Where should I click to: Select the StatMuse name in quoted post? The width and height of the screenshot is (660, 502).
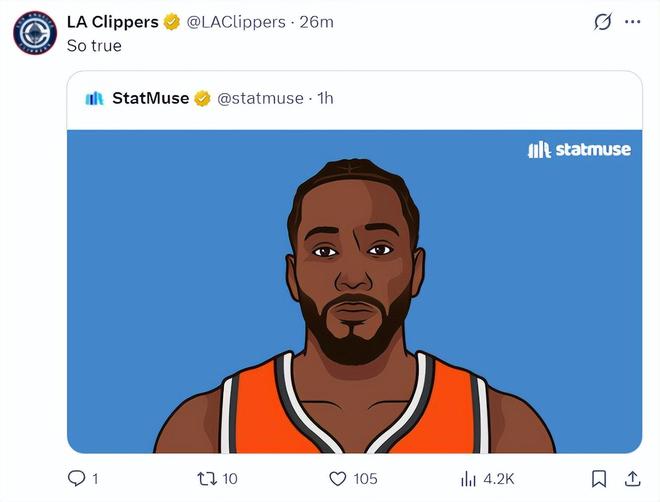pyautogui.click(x=150, y=98)
